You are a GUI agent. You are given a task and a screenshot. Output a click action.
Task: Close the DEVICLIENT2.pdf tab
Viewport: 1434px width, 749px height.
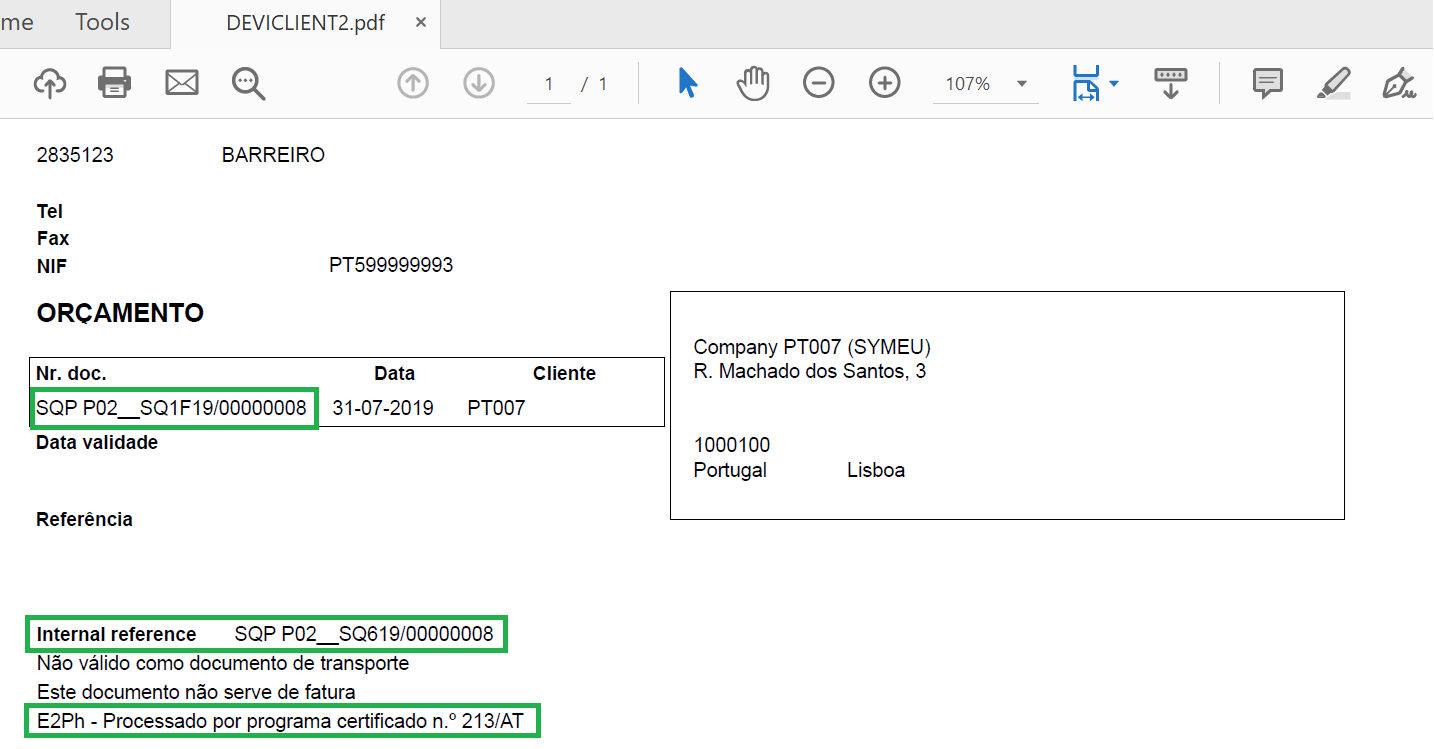tap(421, 24)
